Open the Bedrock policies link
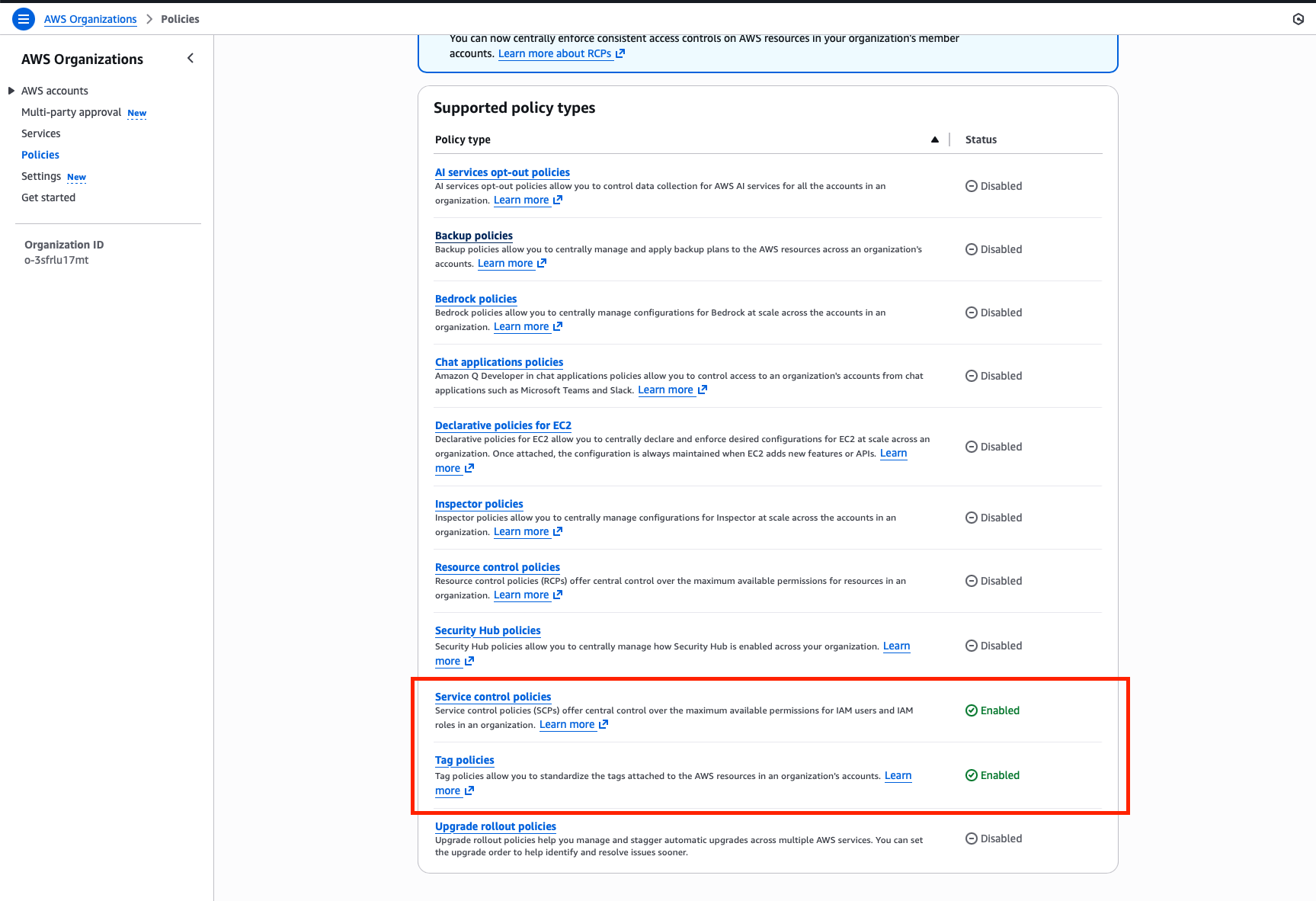Screen dimensions: 1316x901 (x=475, y=299)
